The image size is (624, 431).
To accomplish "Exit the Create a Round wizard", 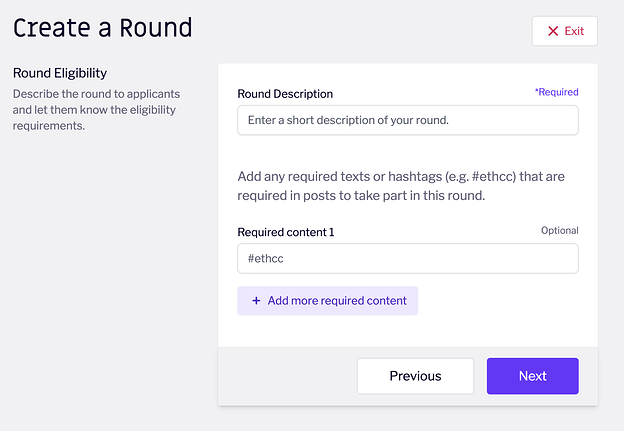I will (565, 31).
